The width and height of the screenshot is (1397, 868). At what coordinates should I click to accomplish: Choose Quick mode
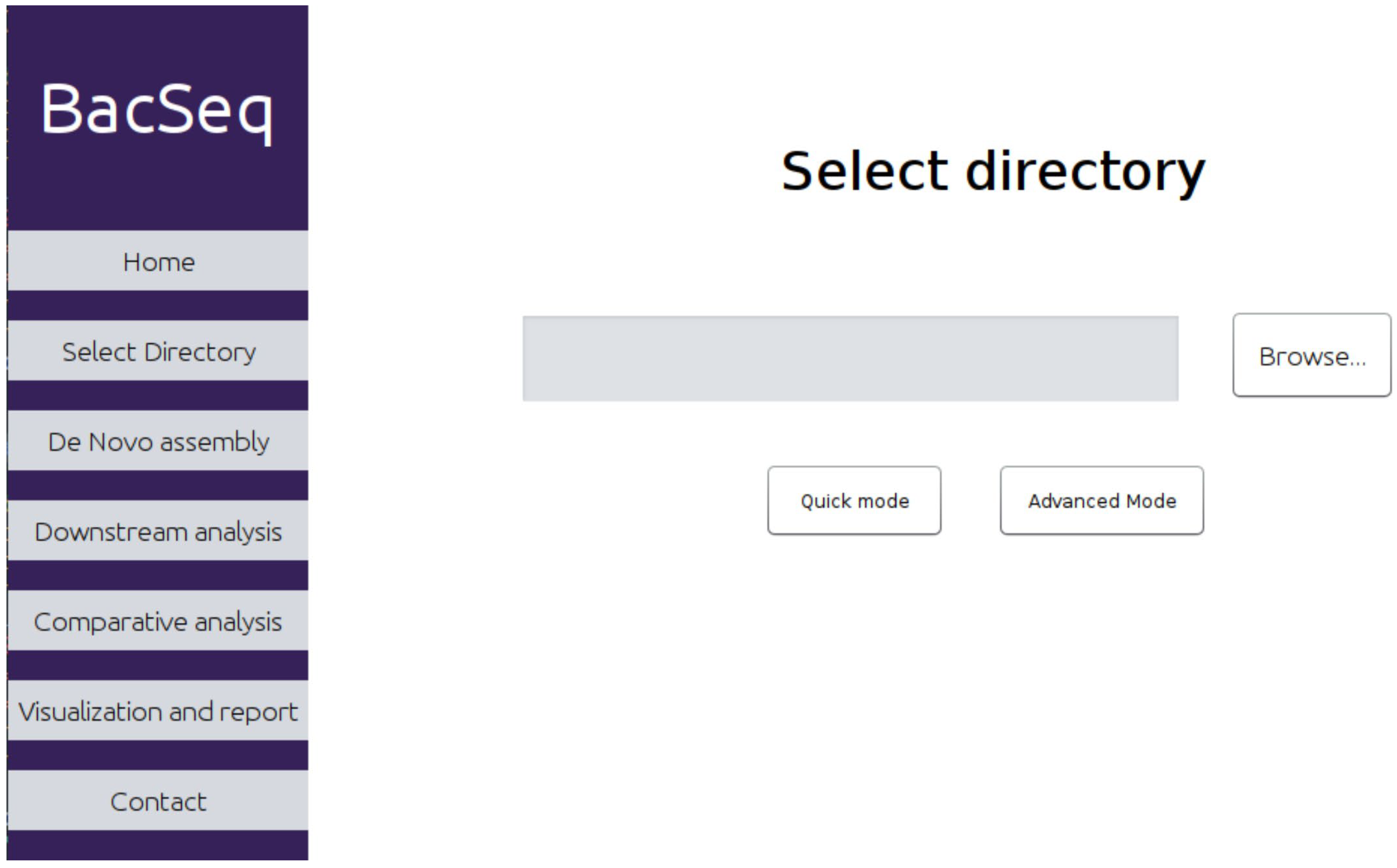tap(854, 500)
